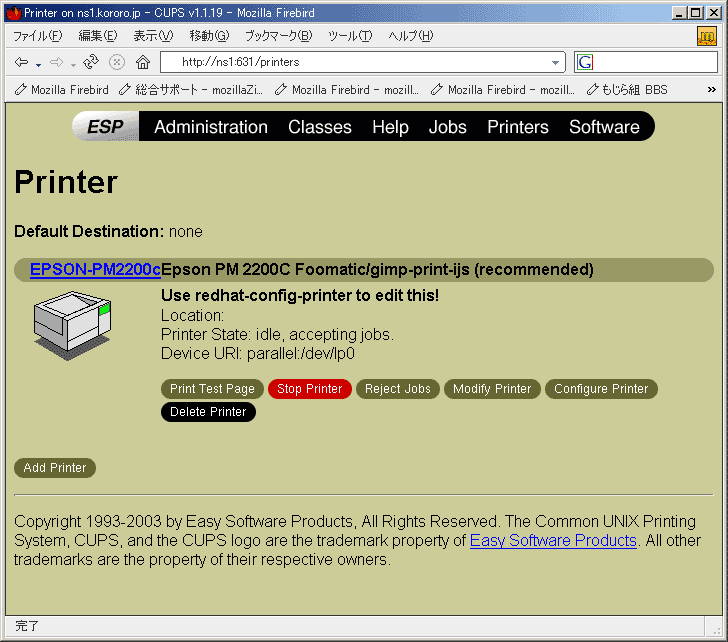Open the forward history dropdown arrow
Image resolution: width=728 pixels, height=642 pixels.
pyautogui.click(x=73, y=65)
